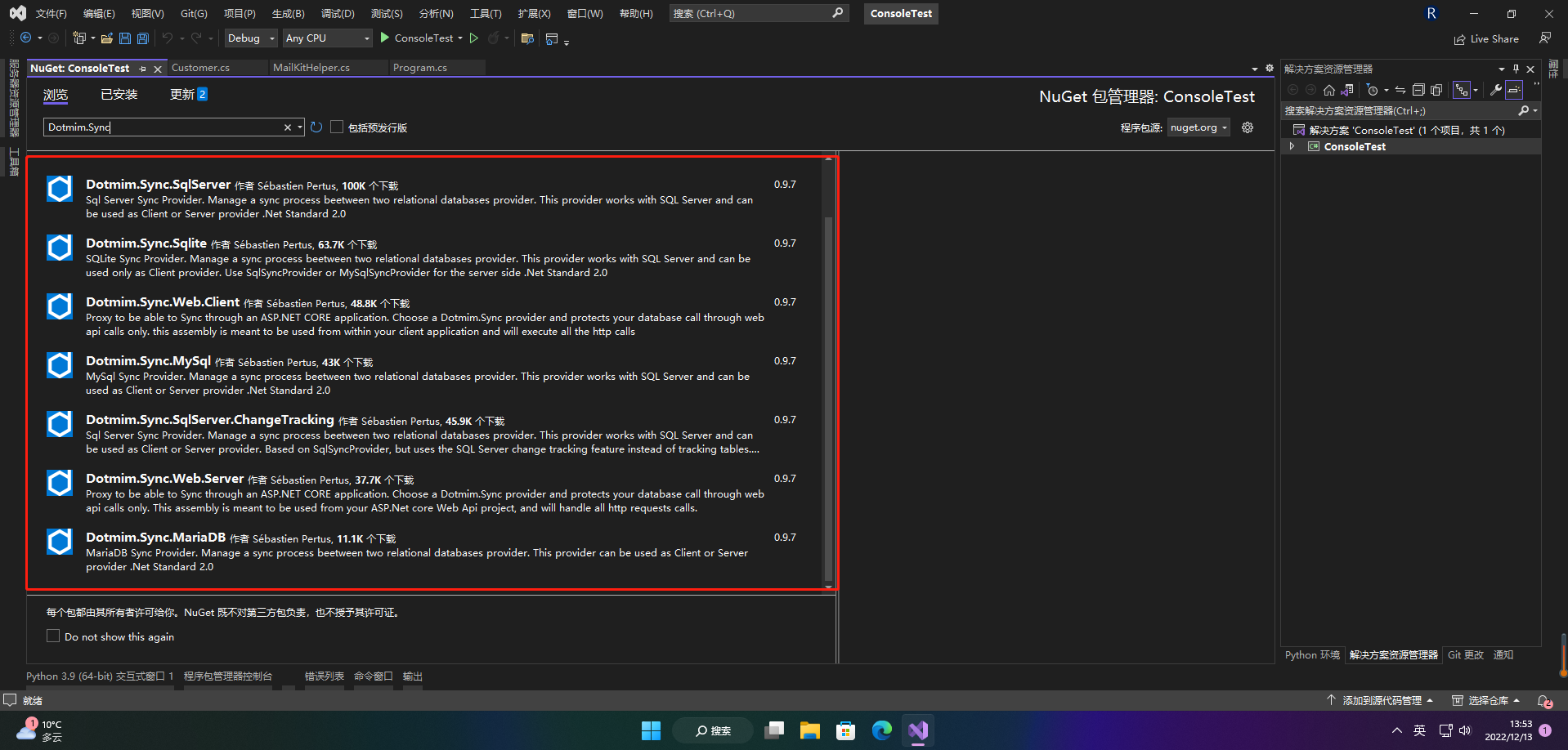Switch to the 已安装 (Installed) tab
This screenshot has height=750, width=1568.
[x=119, y=95]
